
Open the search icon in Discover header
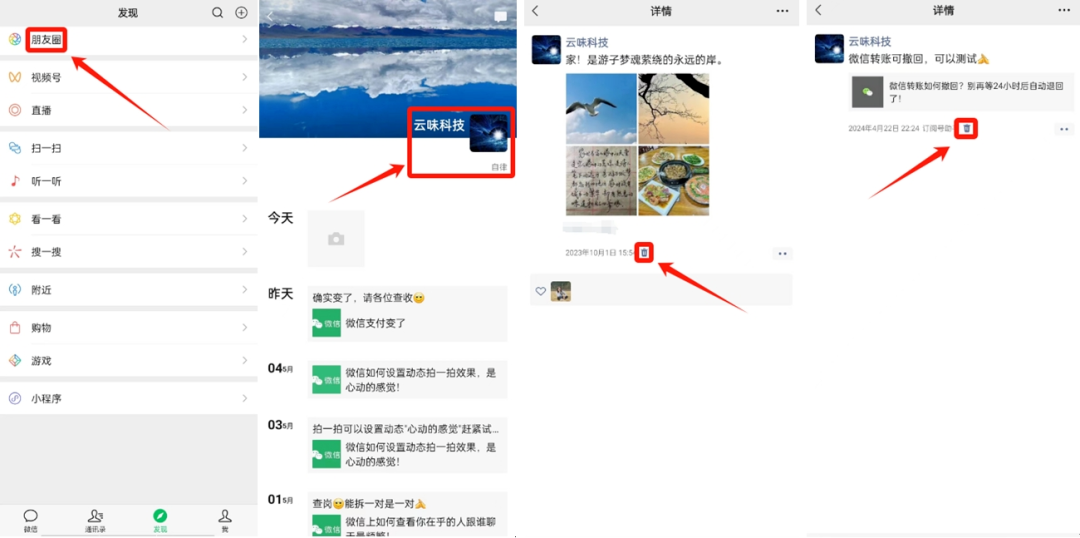click(218, 12)
